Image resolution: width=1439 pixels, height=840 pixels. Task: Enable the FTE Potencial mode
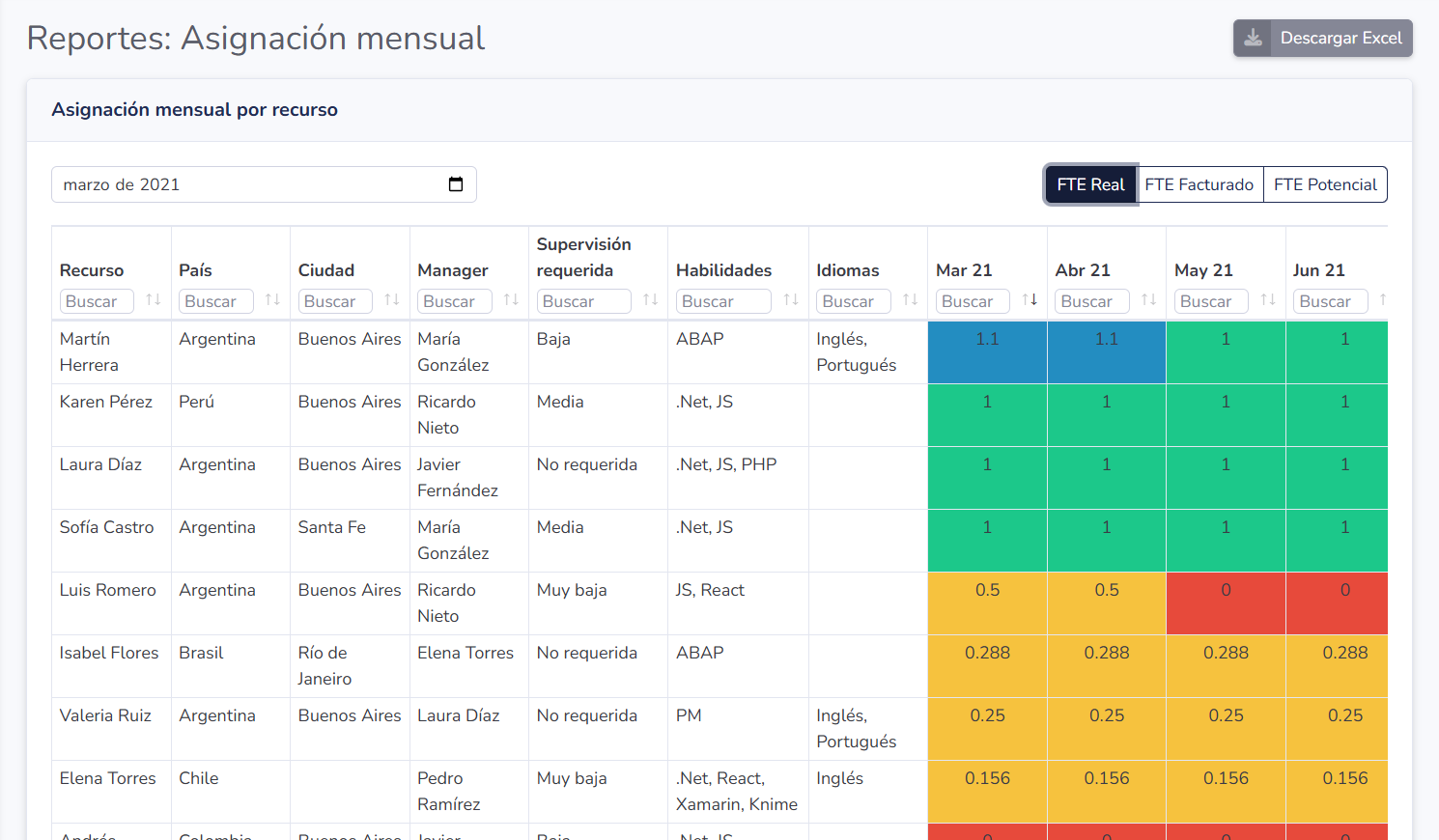coord(1325,183)
